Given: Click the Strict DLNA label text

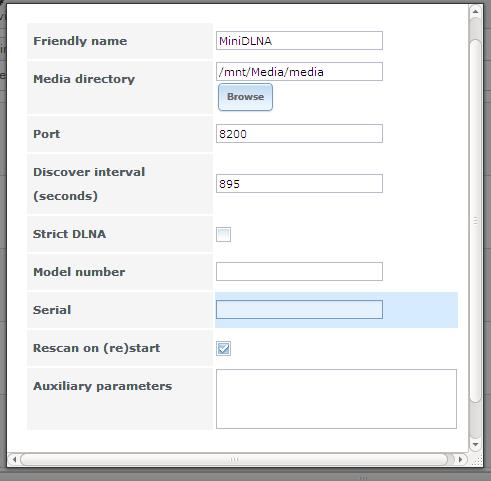Looking at the screenshot, I should click(x=69, y=234).
